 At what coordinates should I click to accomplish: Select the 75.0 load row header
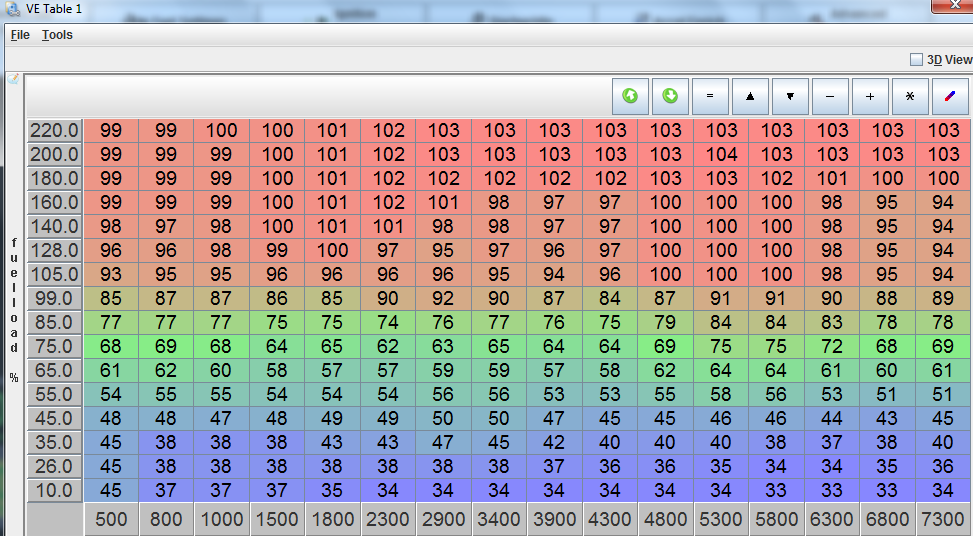coord(55,346)
